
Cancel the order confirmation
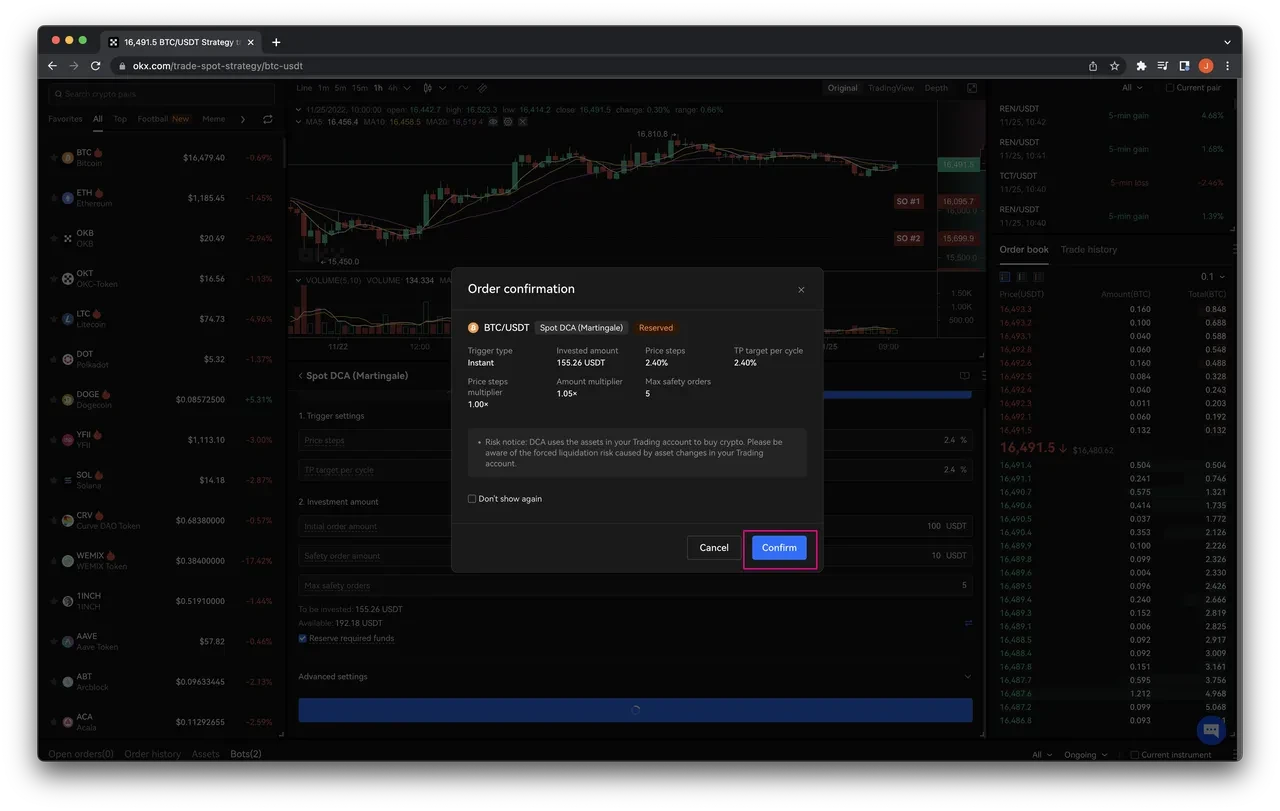pos(714,548)
